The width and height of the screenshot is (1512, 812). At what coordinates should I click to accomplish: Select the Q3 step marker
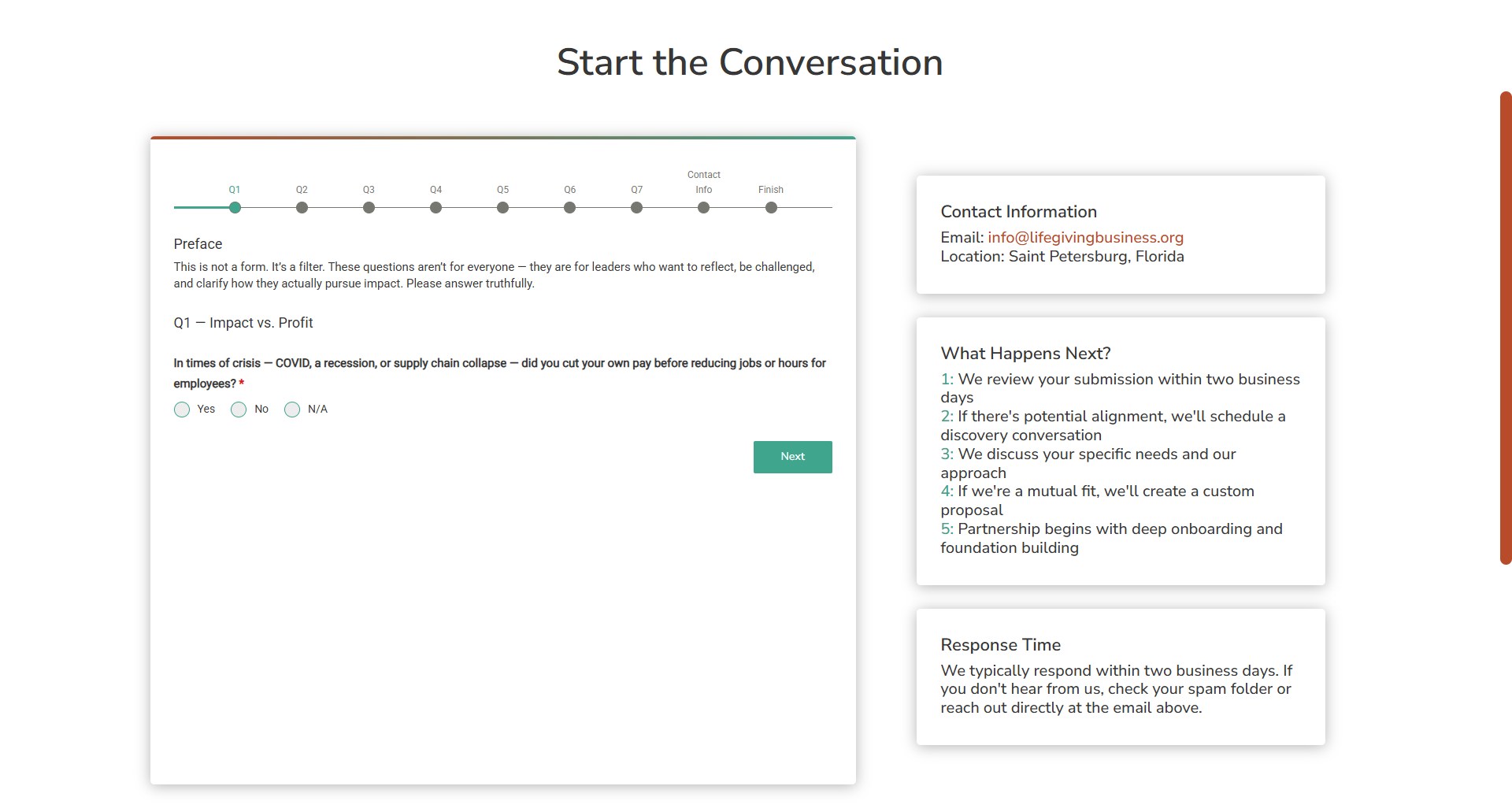369,208
